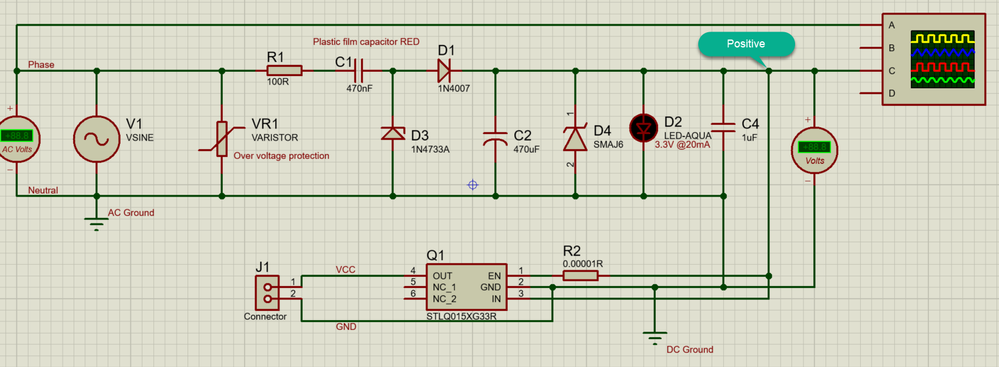Viewport: 999px width, 367px height.
Task: Select resistor R2 0.00001R
Action: point(580,275)
